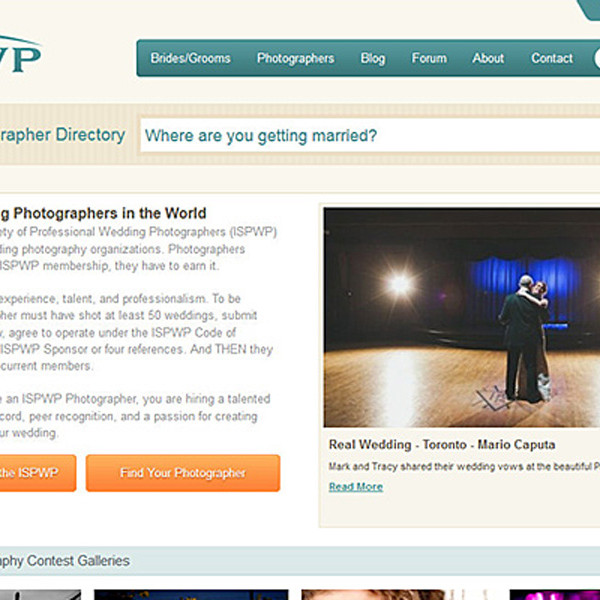Image resolution: width=600 pixels, height=600 pixels.
Task: Click the 'Where are you getting married?' search field
Action: [x=370, y=135]
